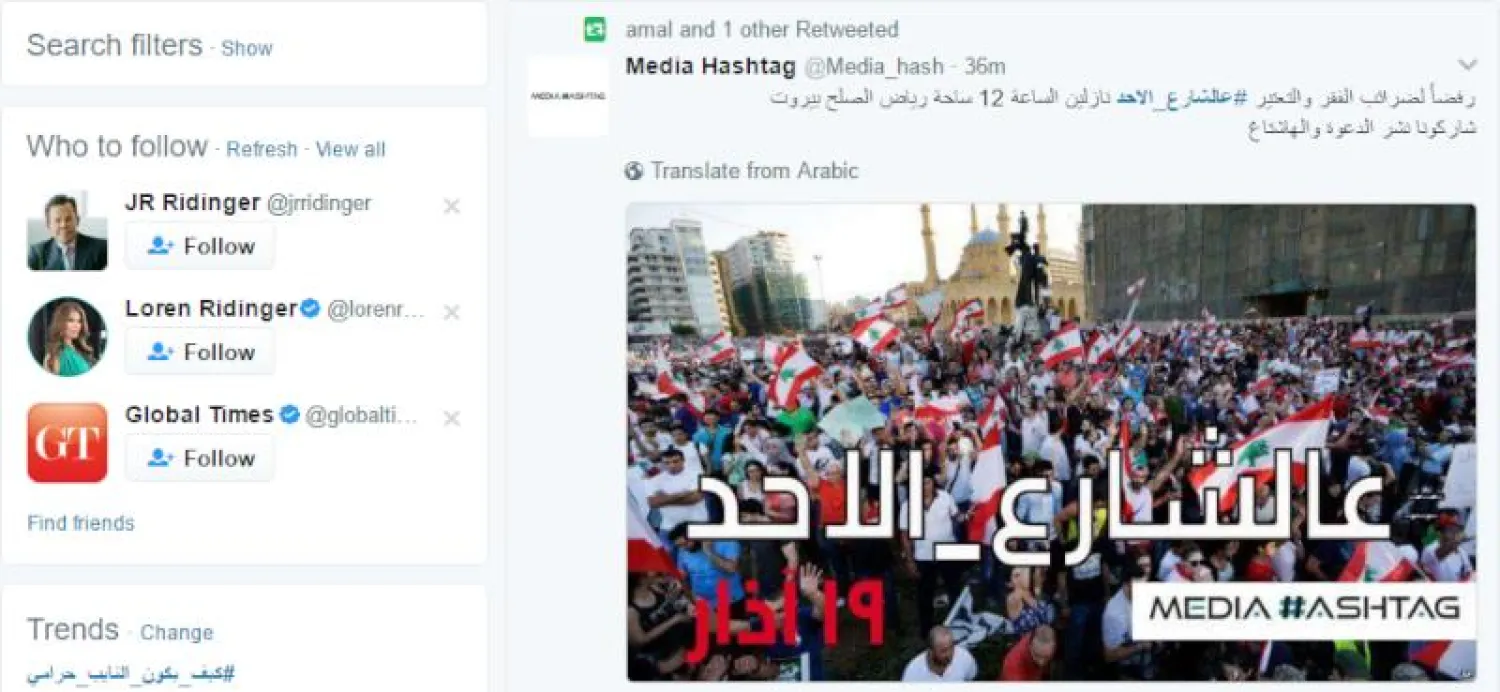Viewport: 1500px width, 692px height.
Task: Dismiss Global Times follow suggestion
Action: [x=452, y=419]
